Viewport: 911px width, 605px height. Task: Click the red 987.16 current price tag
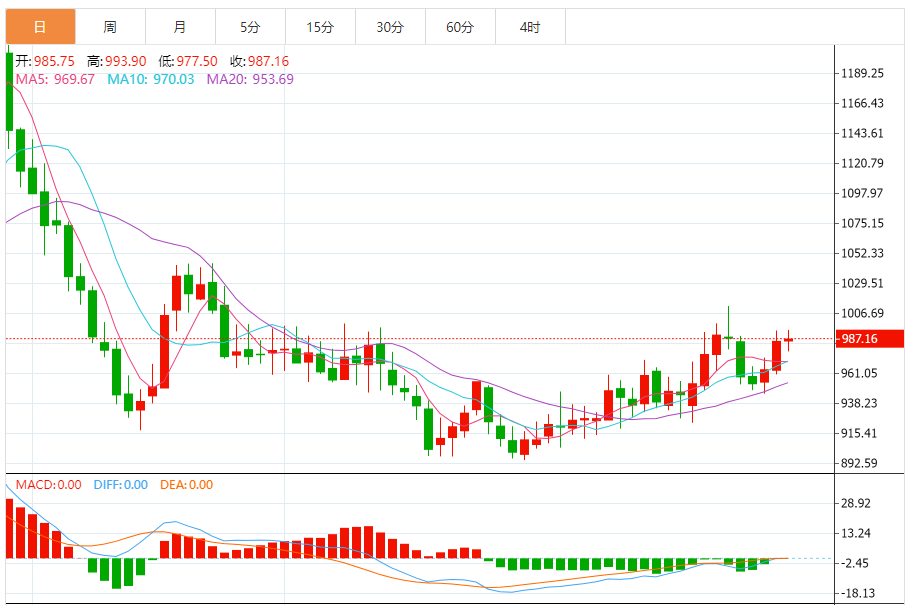870,338
